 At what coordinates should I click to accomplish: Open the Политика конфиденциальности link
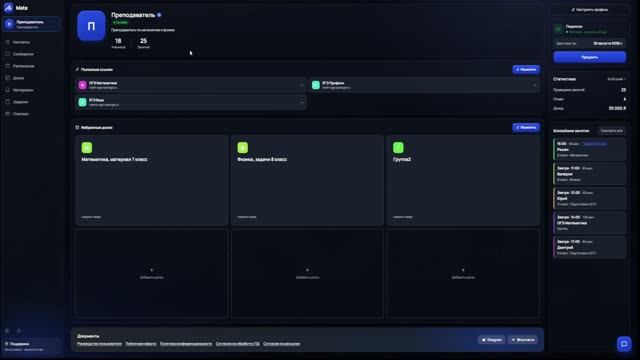tap(186, 344)
